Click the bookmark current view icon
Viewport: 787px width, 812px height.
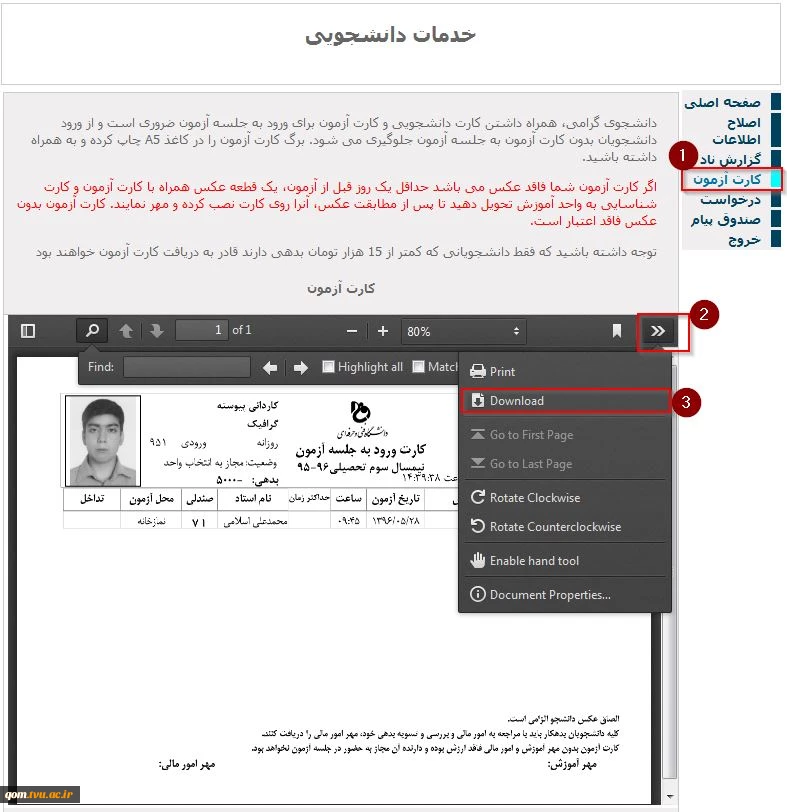coord(617,331)
